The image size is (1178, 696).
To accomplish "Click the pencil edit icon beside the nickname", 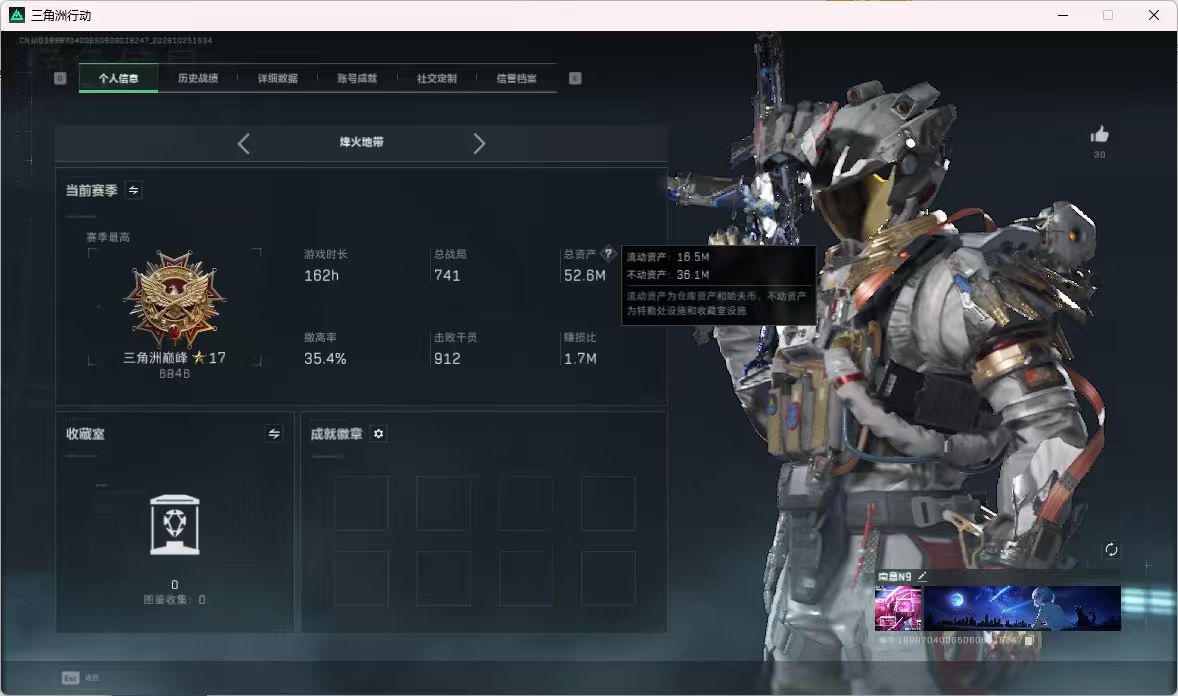I will (x=922, y=576).
